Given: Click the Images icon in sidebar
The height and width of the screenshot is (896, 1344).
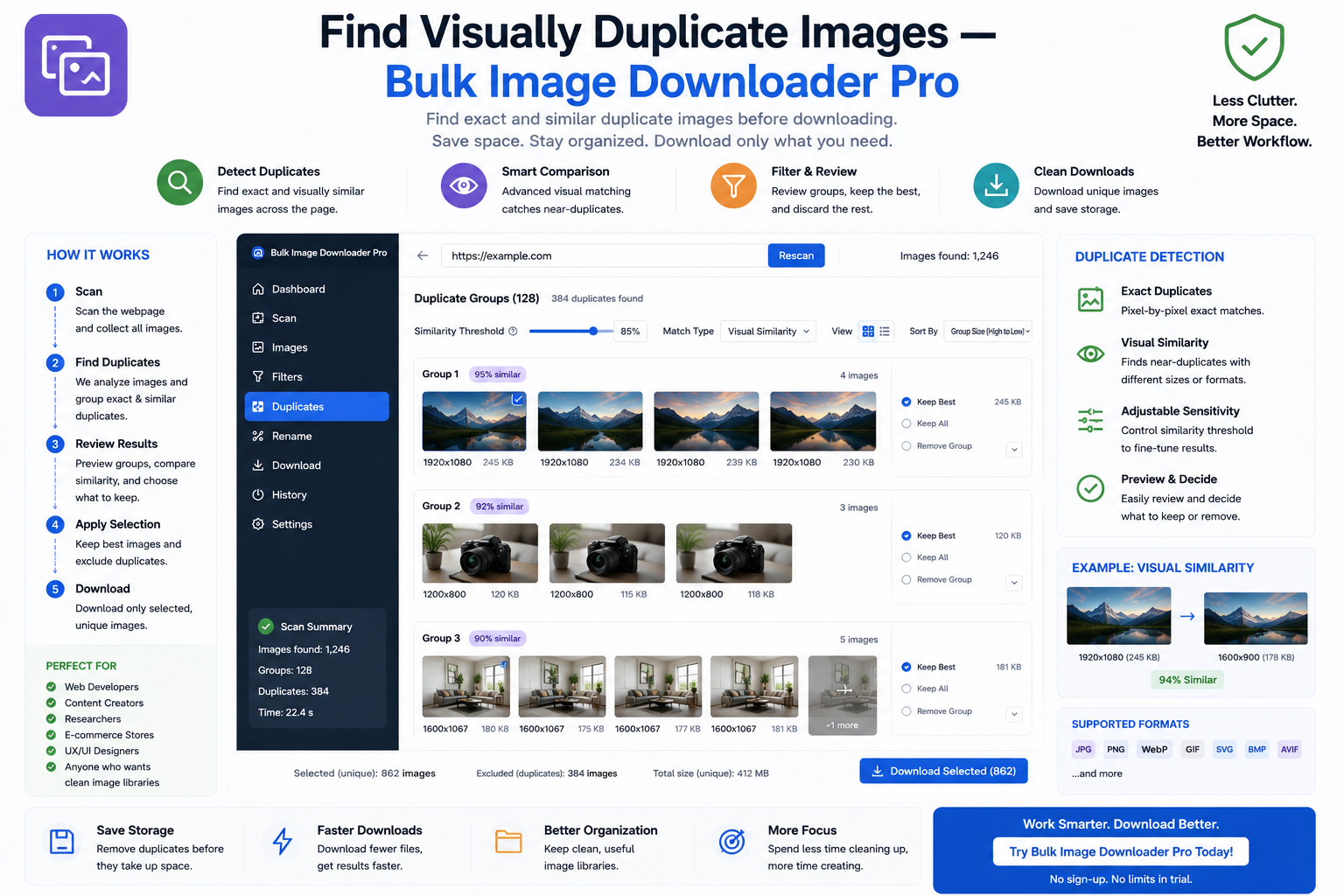Looking at the screenshot, I should click(258, 347).
